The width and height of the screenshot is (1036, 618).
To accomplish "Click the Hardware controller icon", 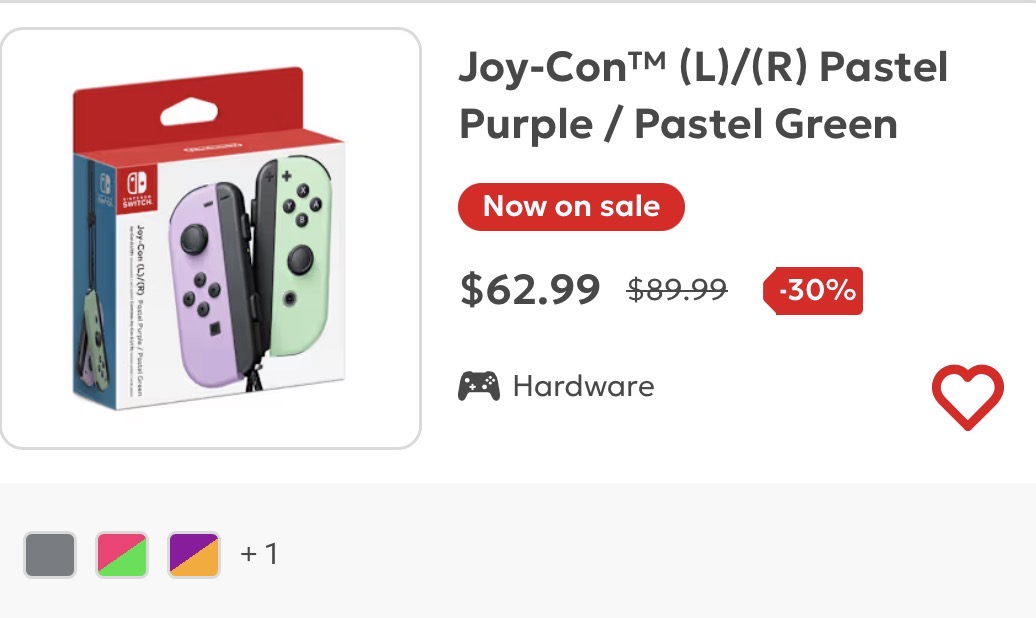I will click(478, 386).
